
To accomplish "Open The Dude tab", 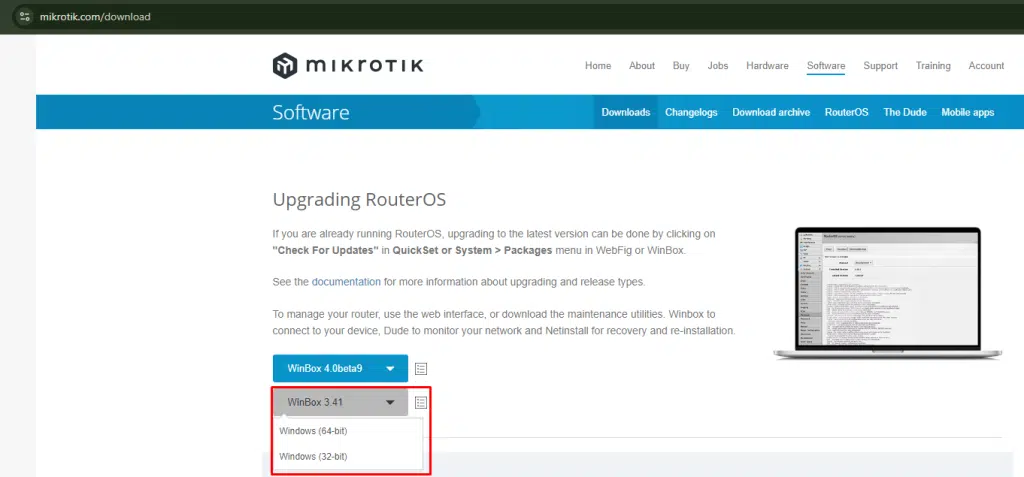I will coord(905,112).
